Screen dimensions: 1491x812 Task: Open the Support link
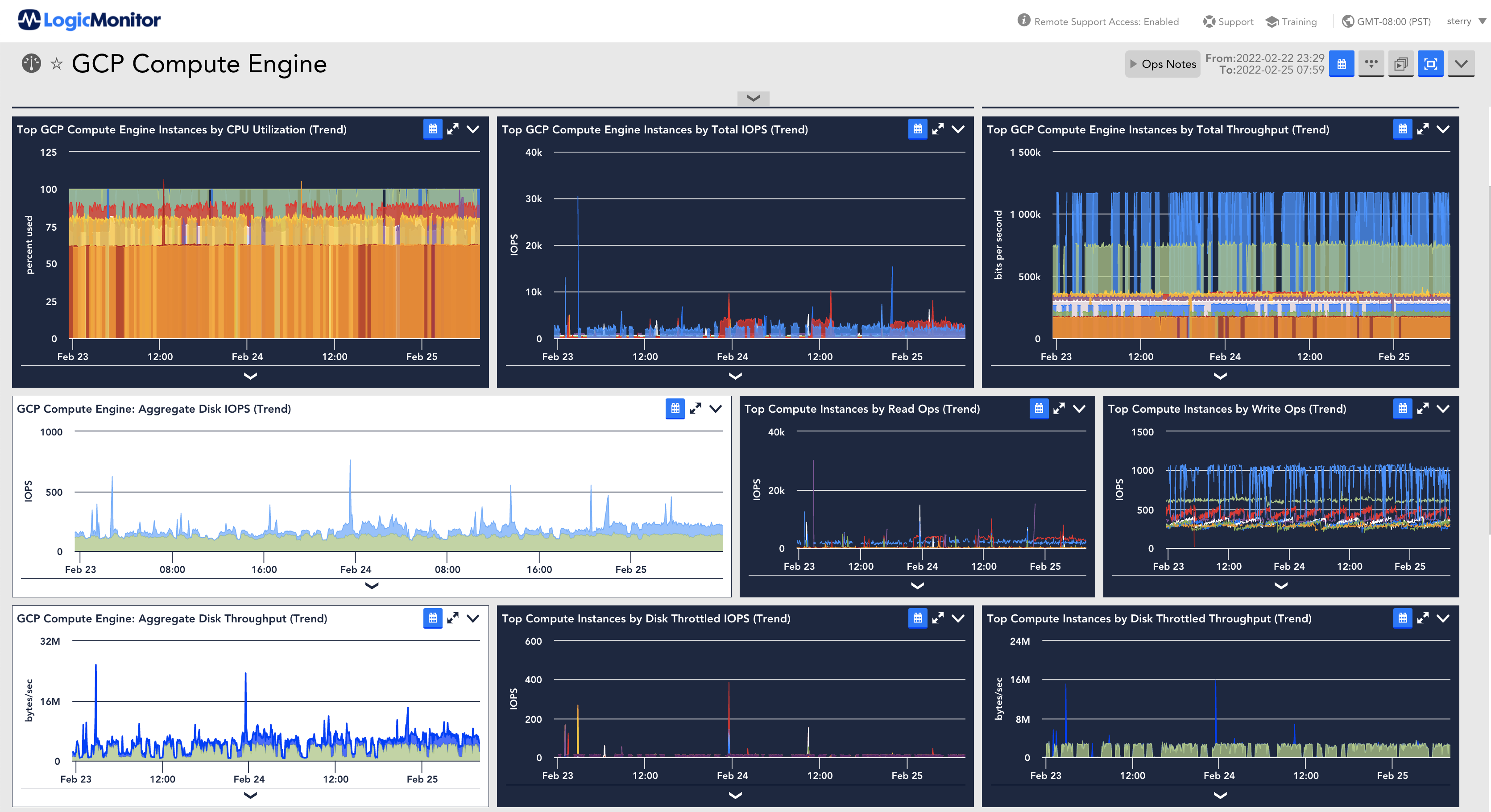click(x=1228, y=21)
